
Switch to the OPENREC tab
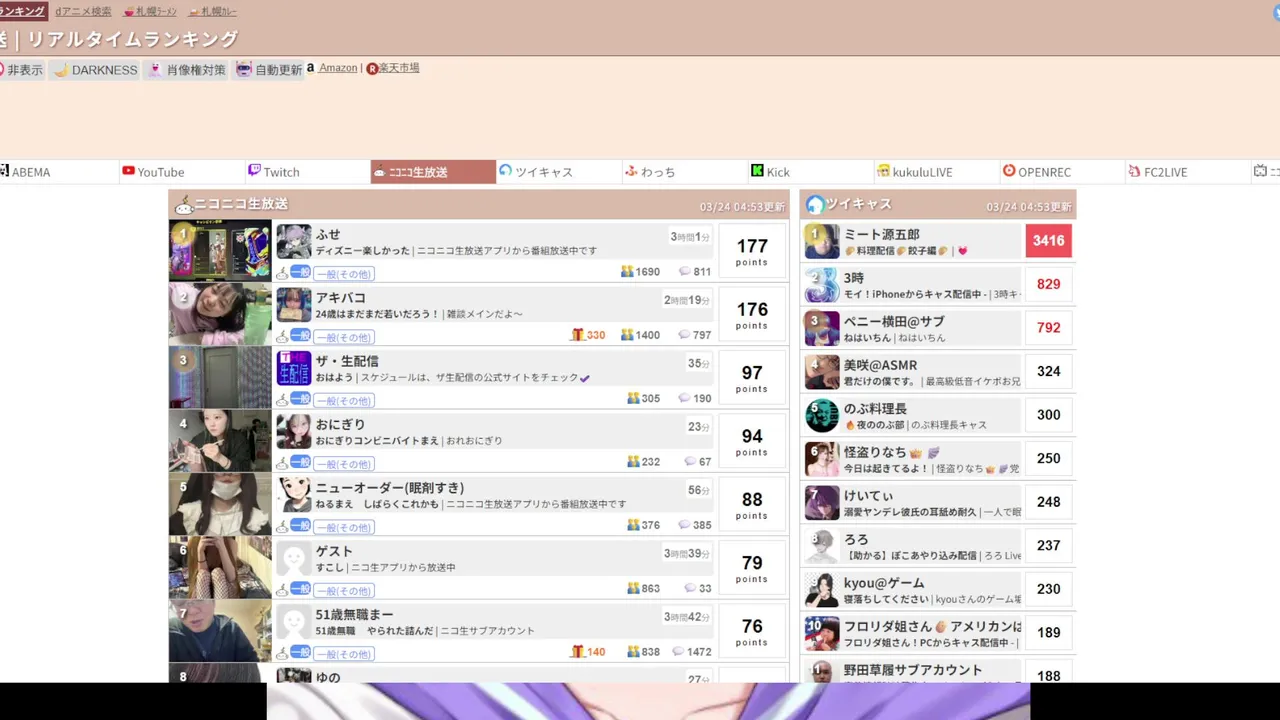(1062, 172)
